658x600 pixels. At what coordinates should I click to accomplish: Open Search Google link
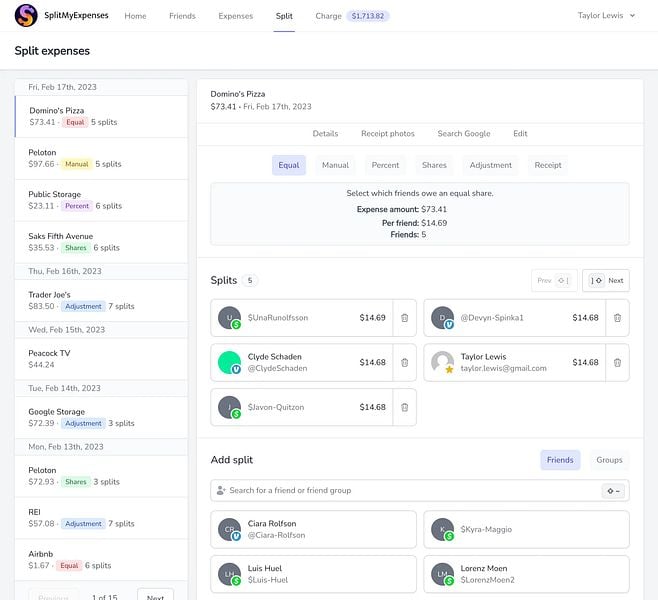pos(464,133)
